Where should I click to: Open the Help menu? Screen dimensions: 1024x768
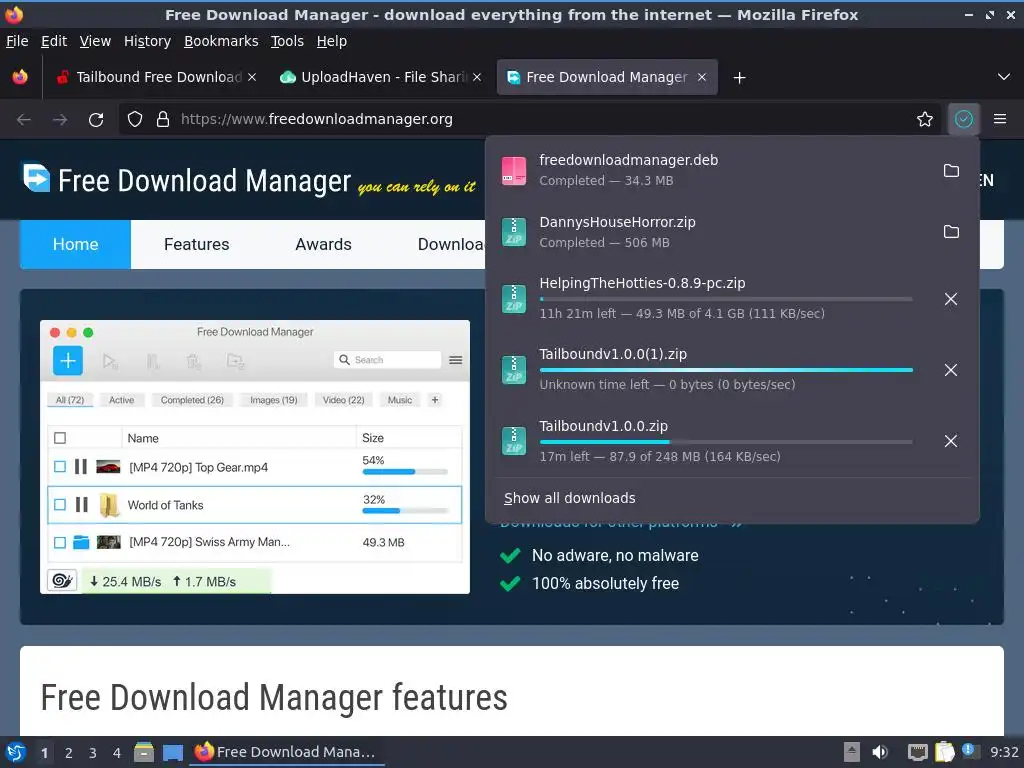pyautogui.click(x=332, y=41)
